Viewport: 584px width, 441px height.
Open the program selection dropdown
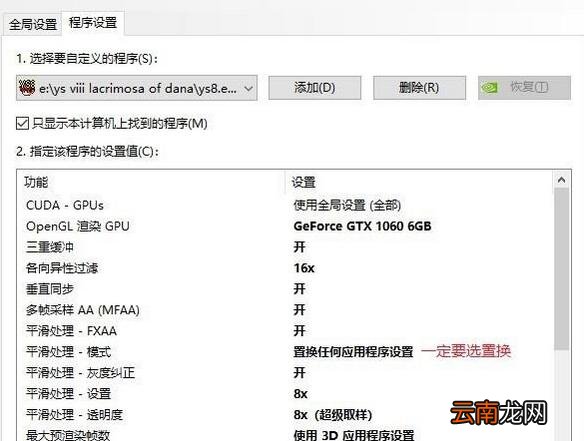coord(137,88)
